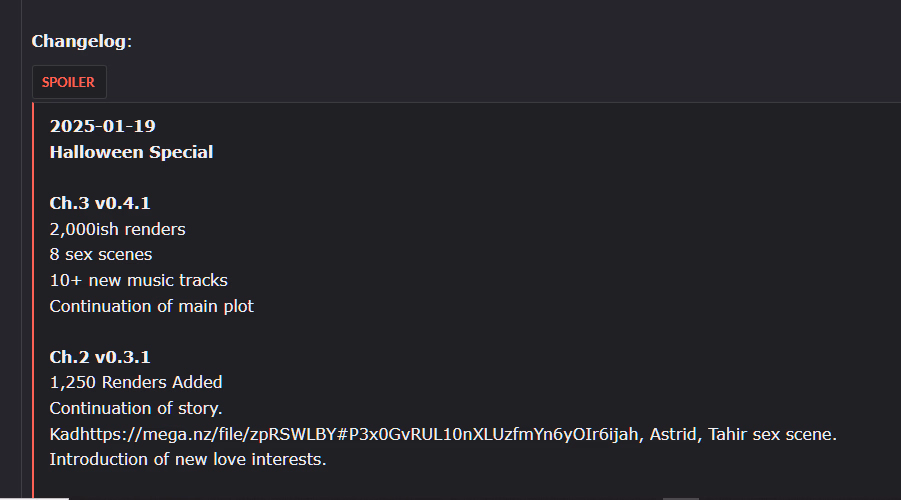Click the 1,250 Renders Added line
This screenshot has height=500, width=901.
click(136, 382)
